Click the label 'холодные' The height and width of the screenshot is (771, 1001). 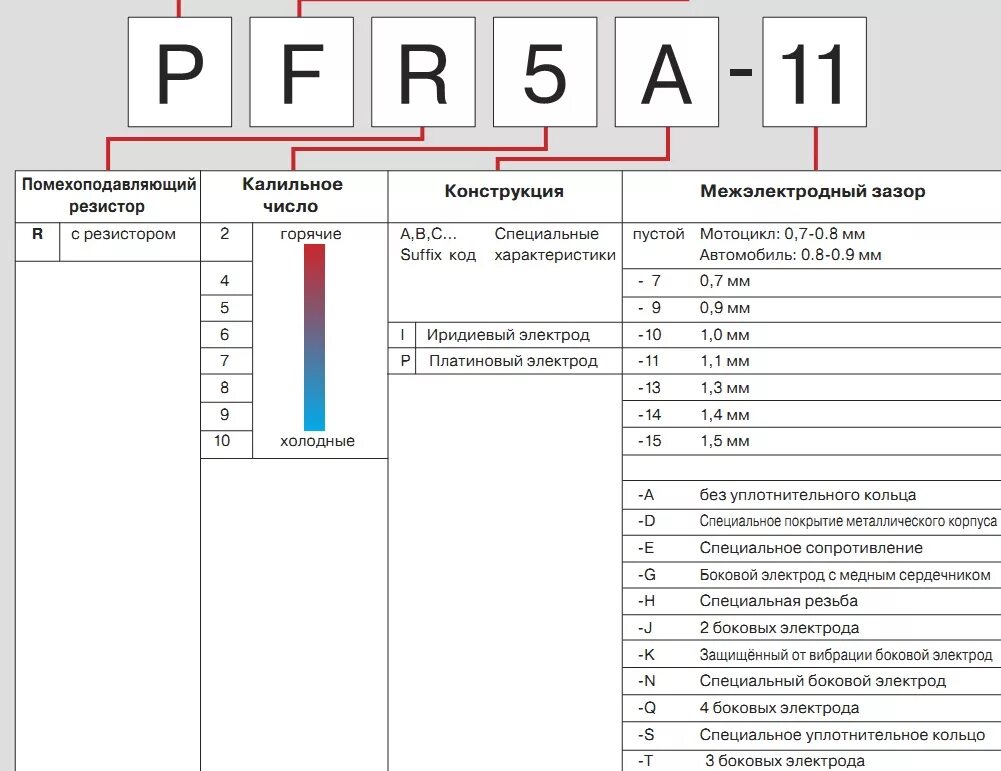point(317,441)
